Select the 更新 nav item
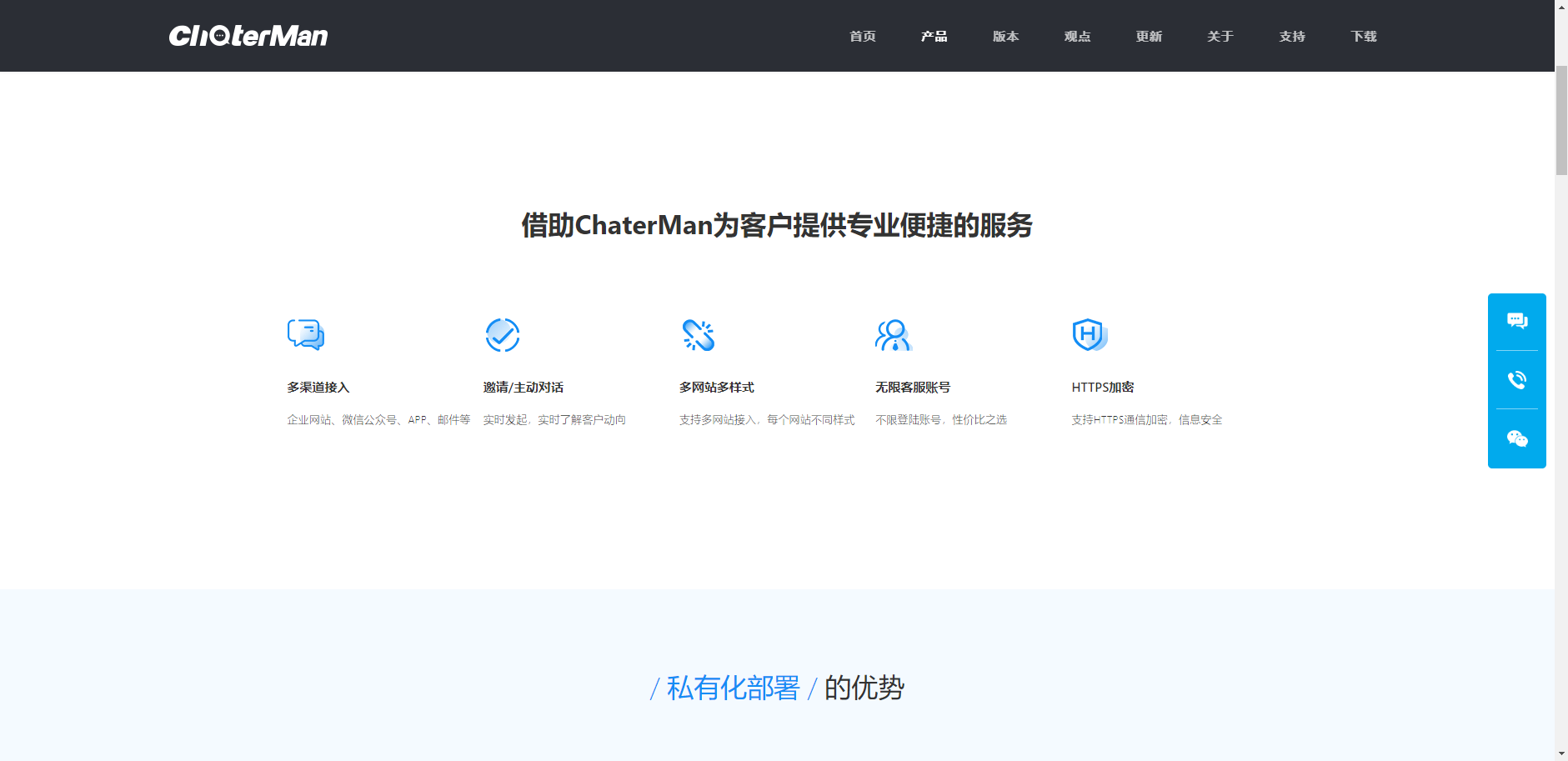The height and width of the screenshot is (761, 1568). pyautogui.click(x=1149, y=37)
